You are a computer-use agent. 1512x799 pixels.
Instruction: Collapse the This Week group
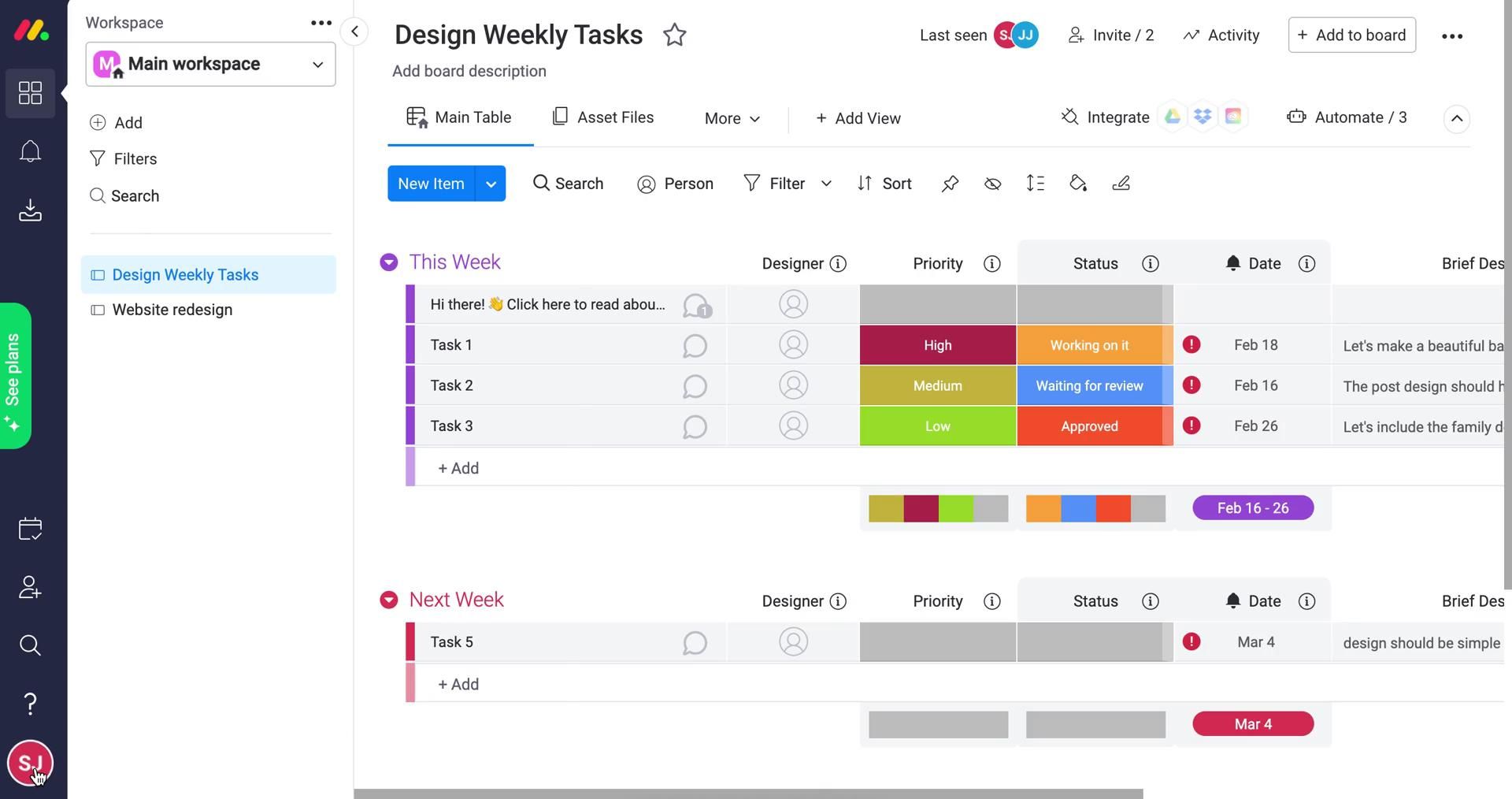coord(389,262)
